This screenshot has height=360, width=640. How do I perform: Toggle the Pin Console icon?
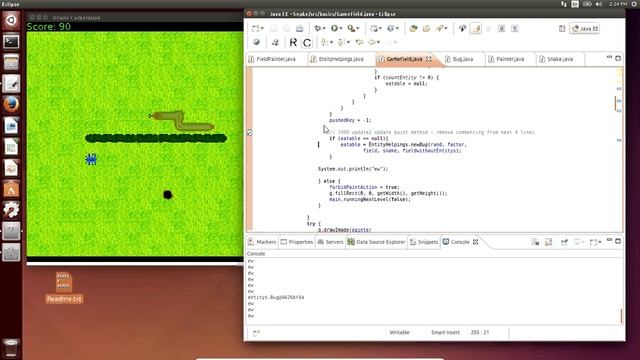564,242
